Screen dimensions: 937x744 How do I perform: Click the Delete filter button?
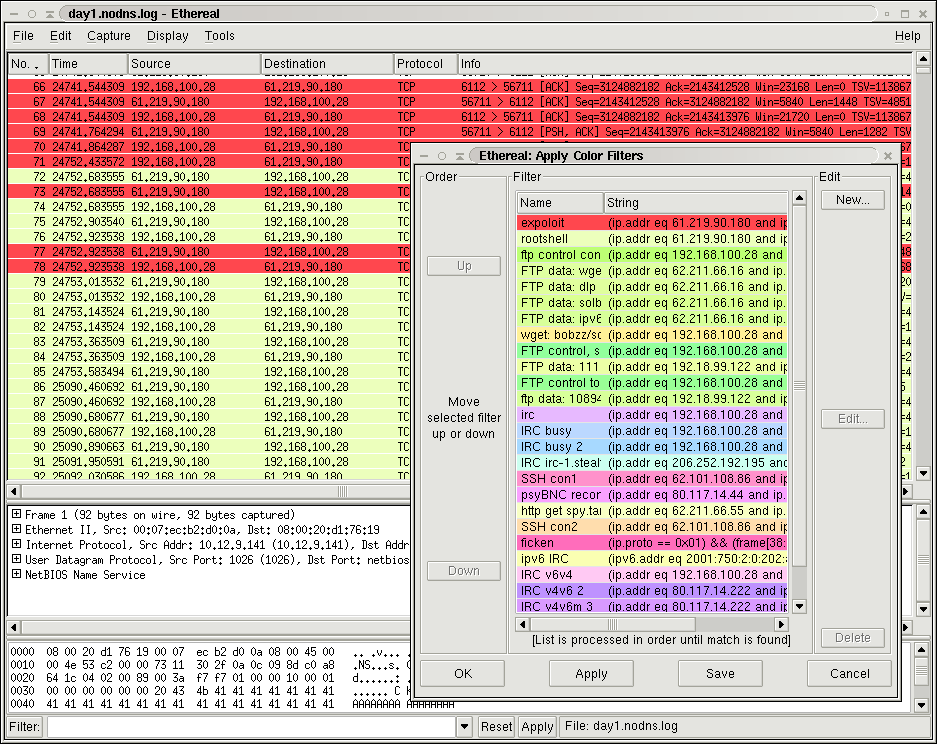tap(853, 638)
